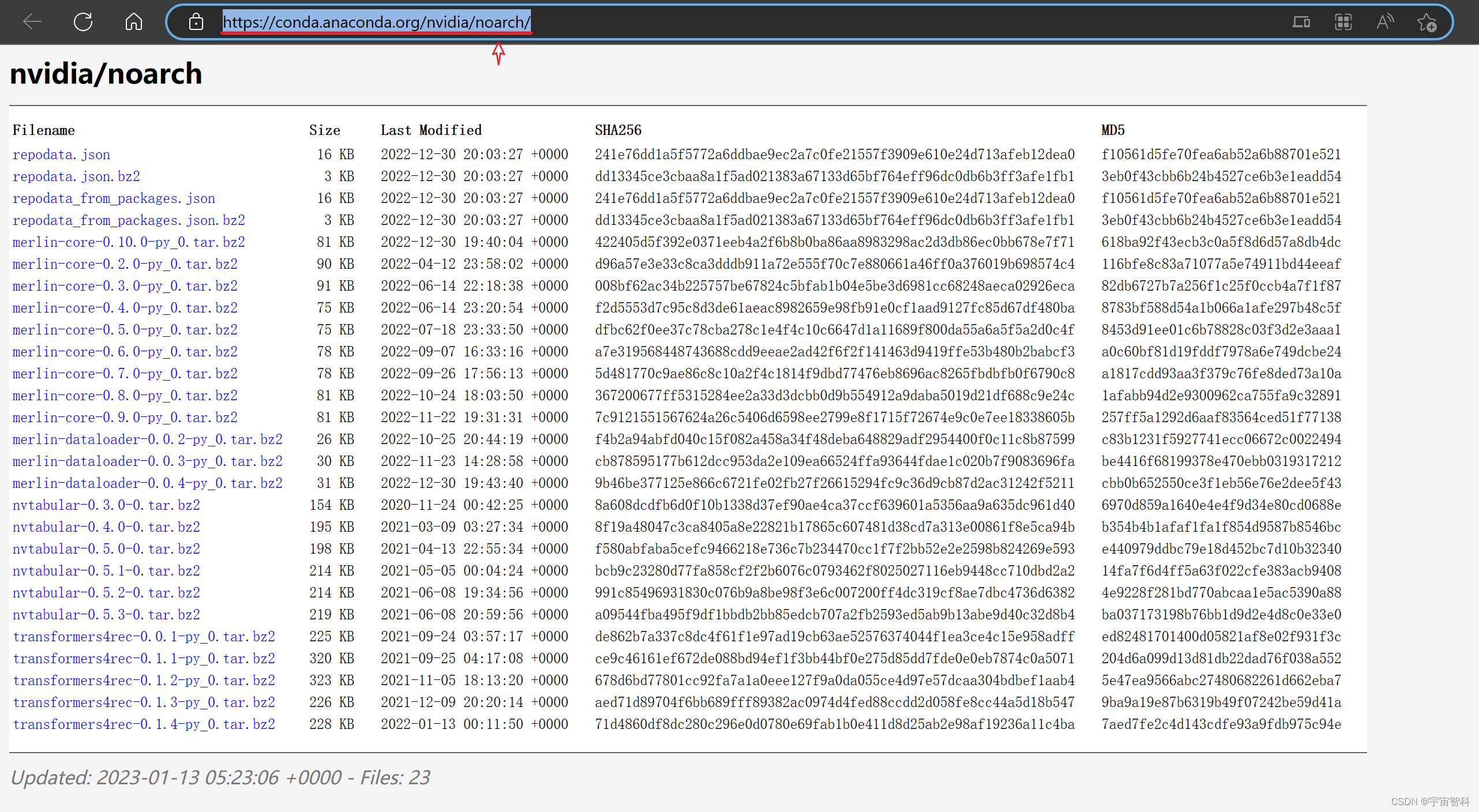
Task: Download nvtabular-0.5.1-0.tar.bz2
Action: click(x=106, y=571)
